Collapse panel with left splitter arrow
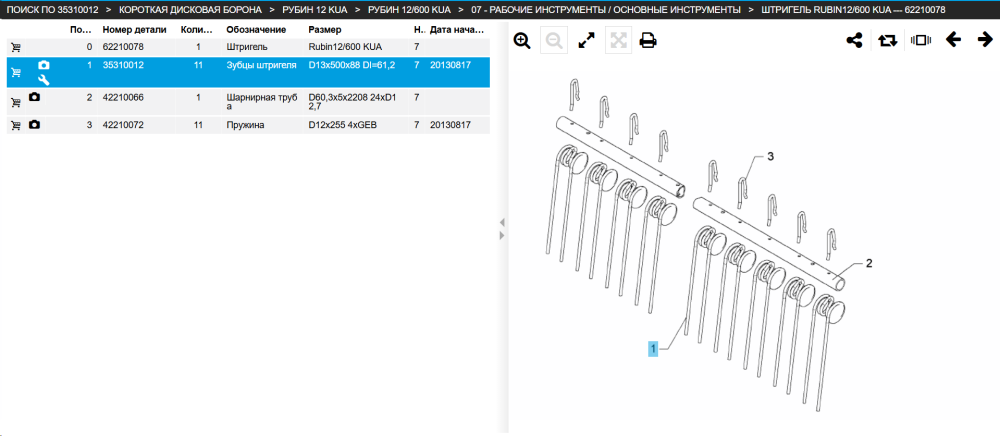 [502, 222]
